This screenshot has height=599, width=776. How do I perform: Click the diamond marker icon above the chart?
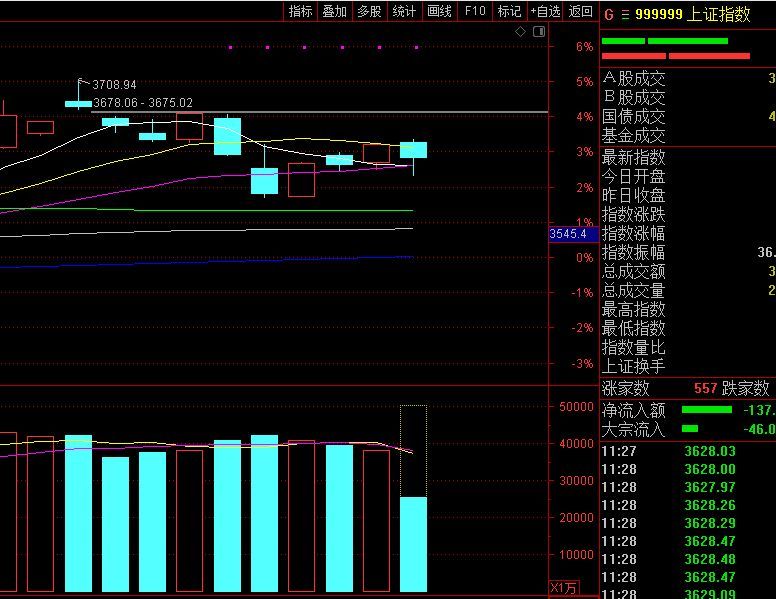(521, 32)
